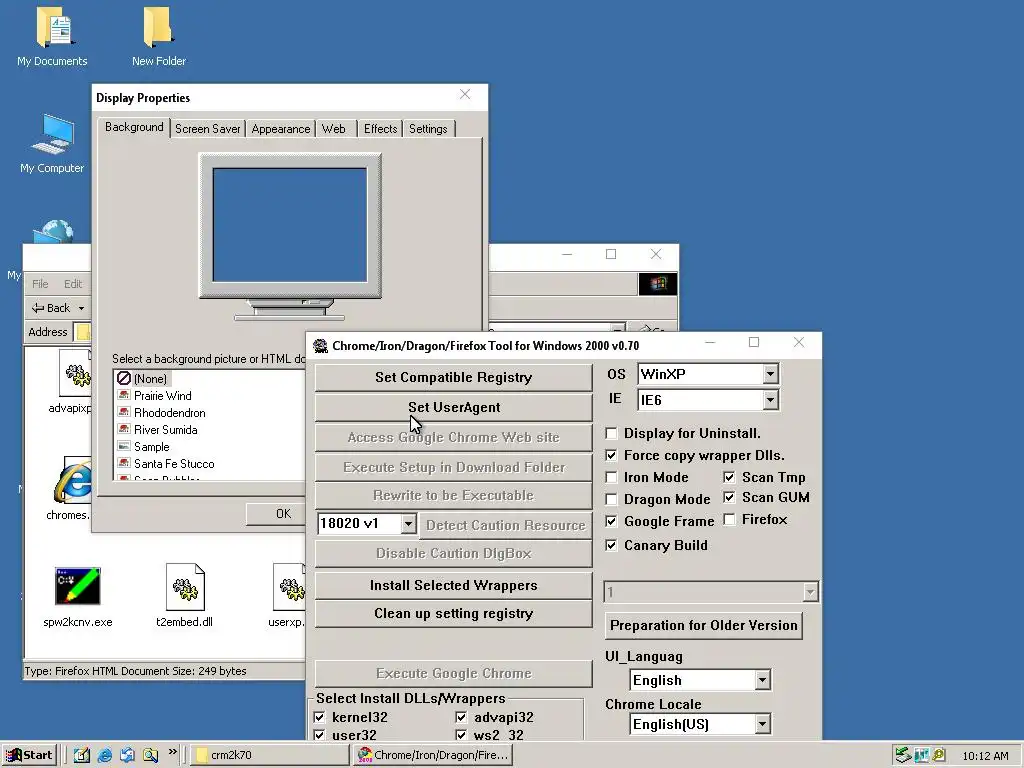
Task: Enable the Dragon Mode checkbox
Action: [611, 500]
